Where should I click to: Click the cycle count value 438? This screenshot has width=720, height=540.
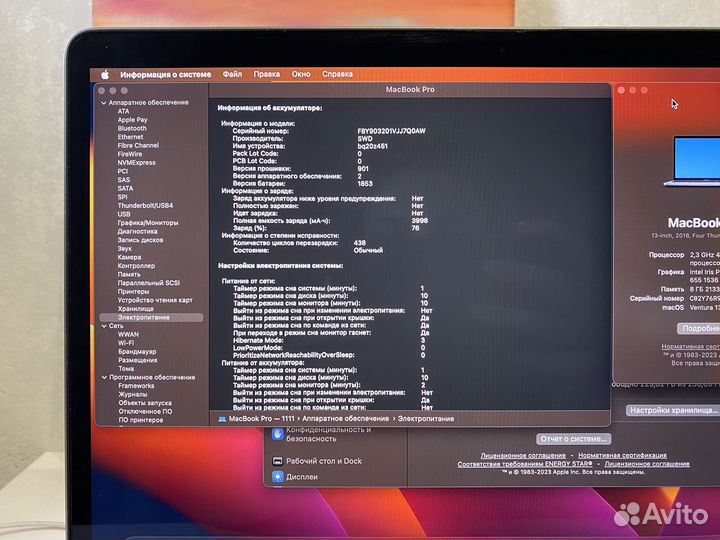coord(360,243)
